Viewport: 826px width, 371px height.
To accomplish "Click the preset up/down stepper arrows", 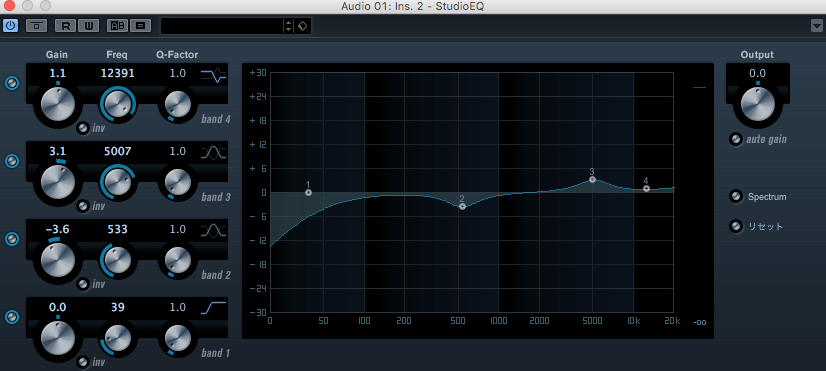I will [288, 26].
